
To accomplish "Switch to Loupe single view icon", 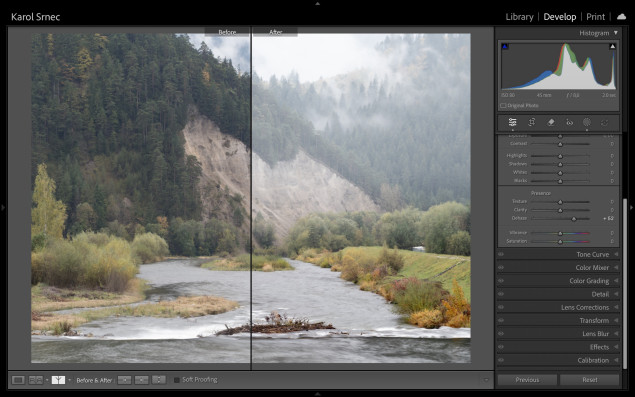I will (18, 380).
